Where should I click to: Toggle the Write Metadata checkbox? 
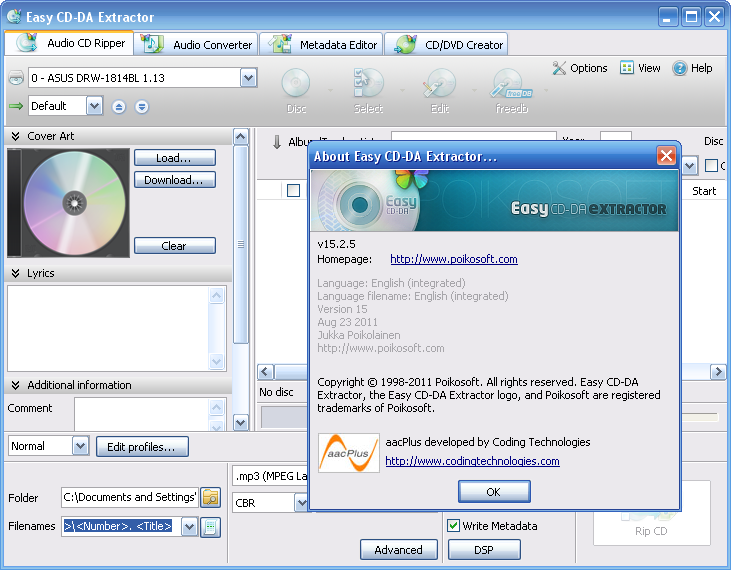(453, 526)
